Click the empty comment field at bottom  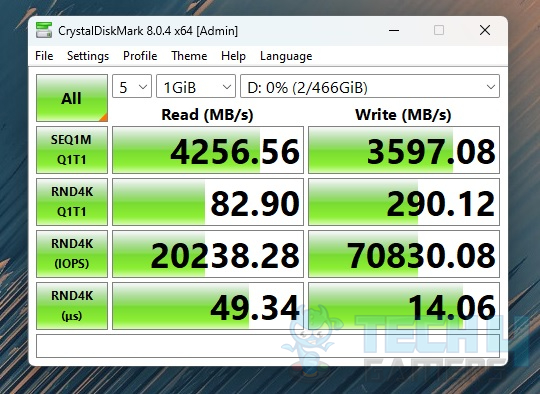(268, 346)
